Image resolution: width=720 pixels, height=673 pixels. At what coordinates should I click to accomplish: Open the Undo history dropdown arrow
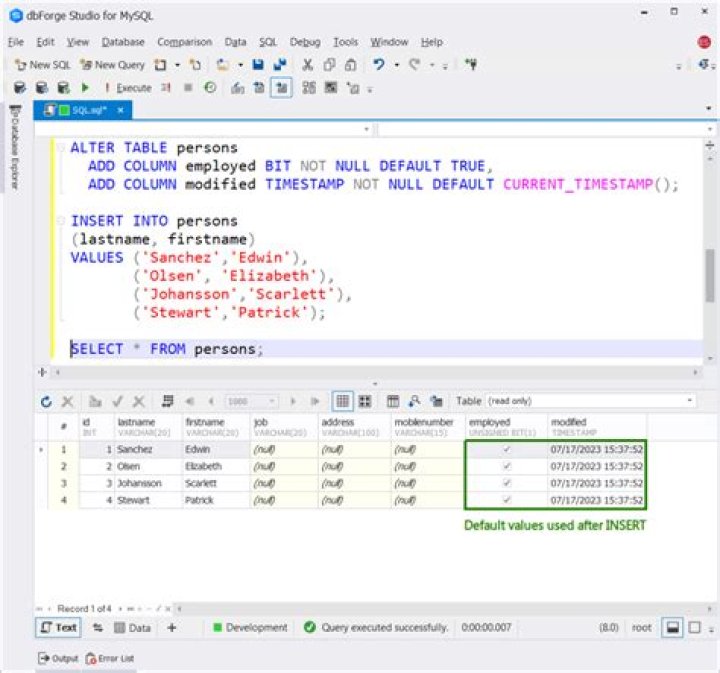pos(397,65)
